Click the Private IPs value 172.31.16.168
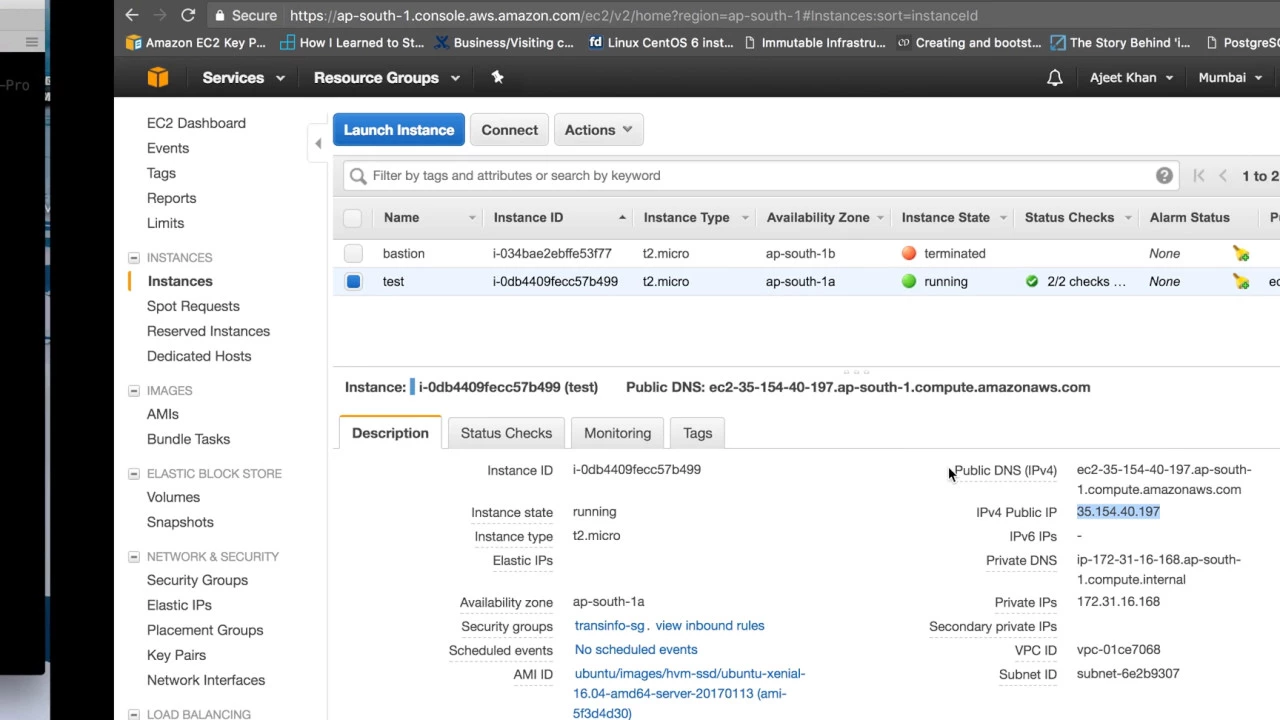This screenshot has height=720, width=1280. coord(1118,602)
